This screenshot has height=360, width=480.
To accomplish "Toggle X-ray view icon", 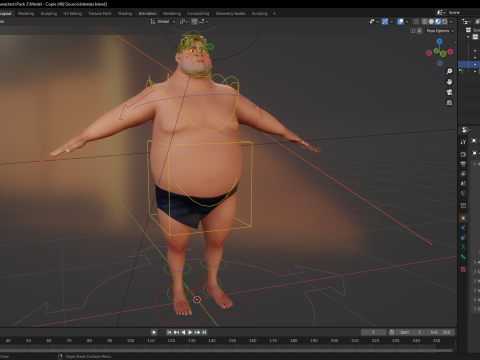I will coord(416,21).
